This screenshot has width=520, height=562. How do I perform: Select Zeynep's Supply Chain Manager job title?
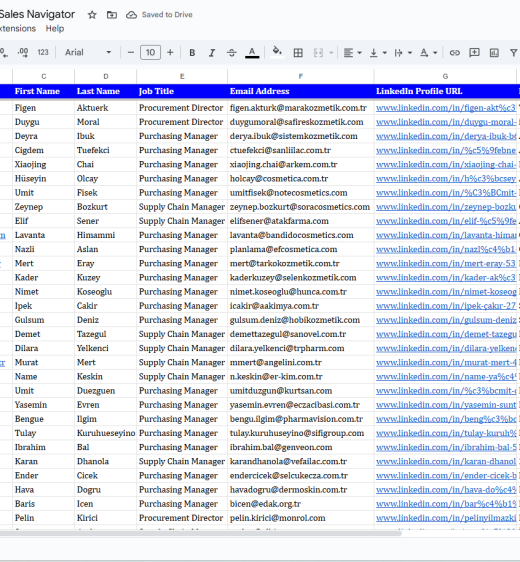(182, 207)
